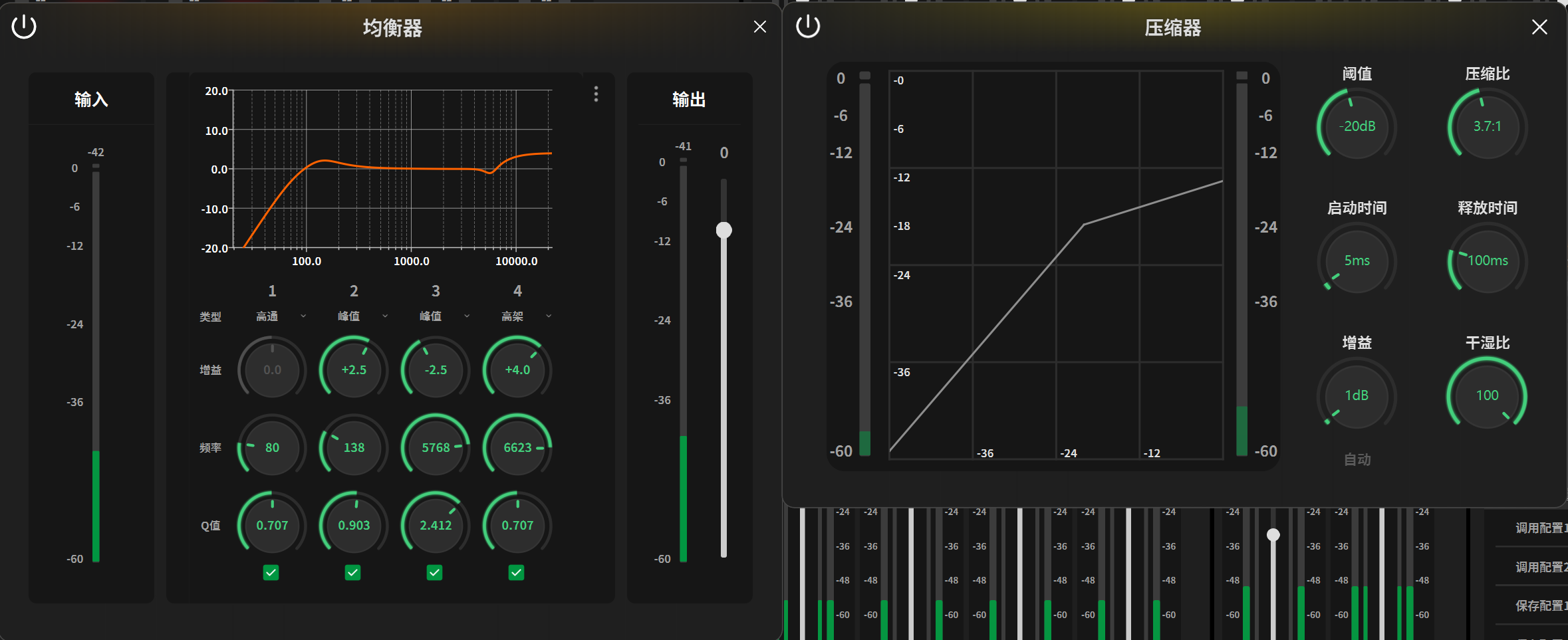Disable the EQ band 1 checkbox
This screenshot has width=1568, height=640.
(x=271, y=572)
